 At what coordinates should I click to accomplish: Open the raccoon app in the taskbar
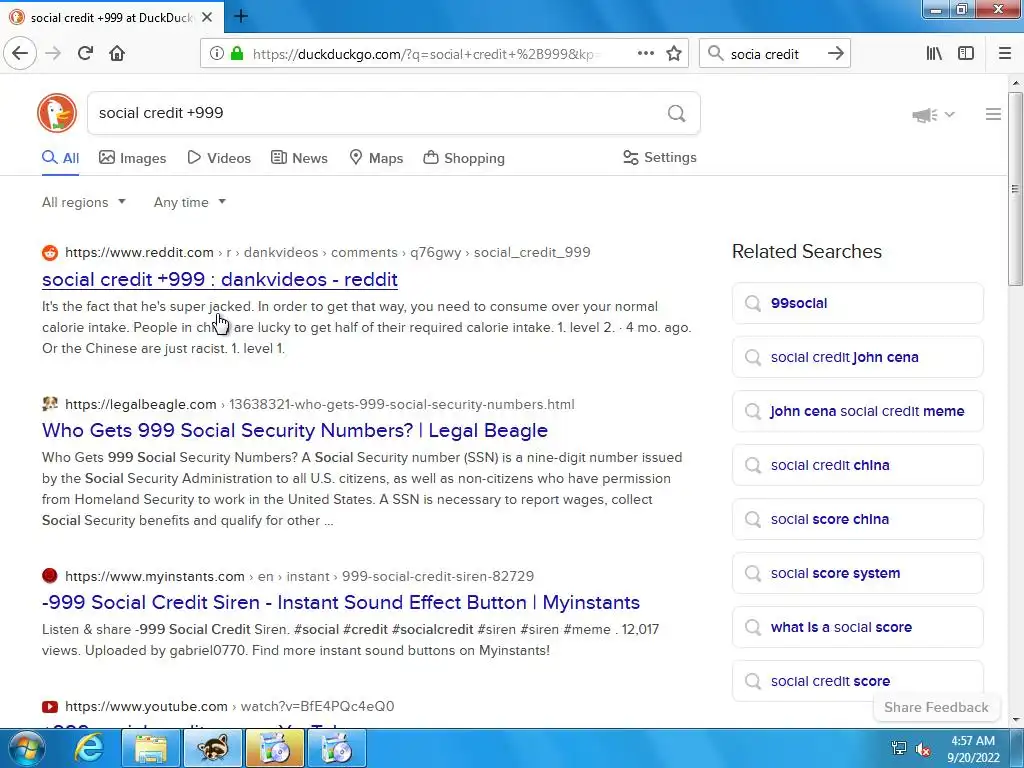coord(213,748)
